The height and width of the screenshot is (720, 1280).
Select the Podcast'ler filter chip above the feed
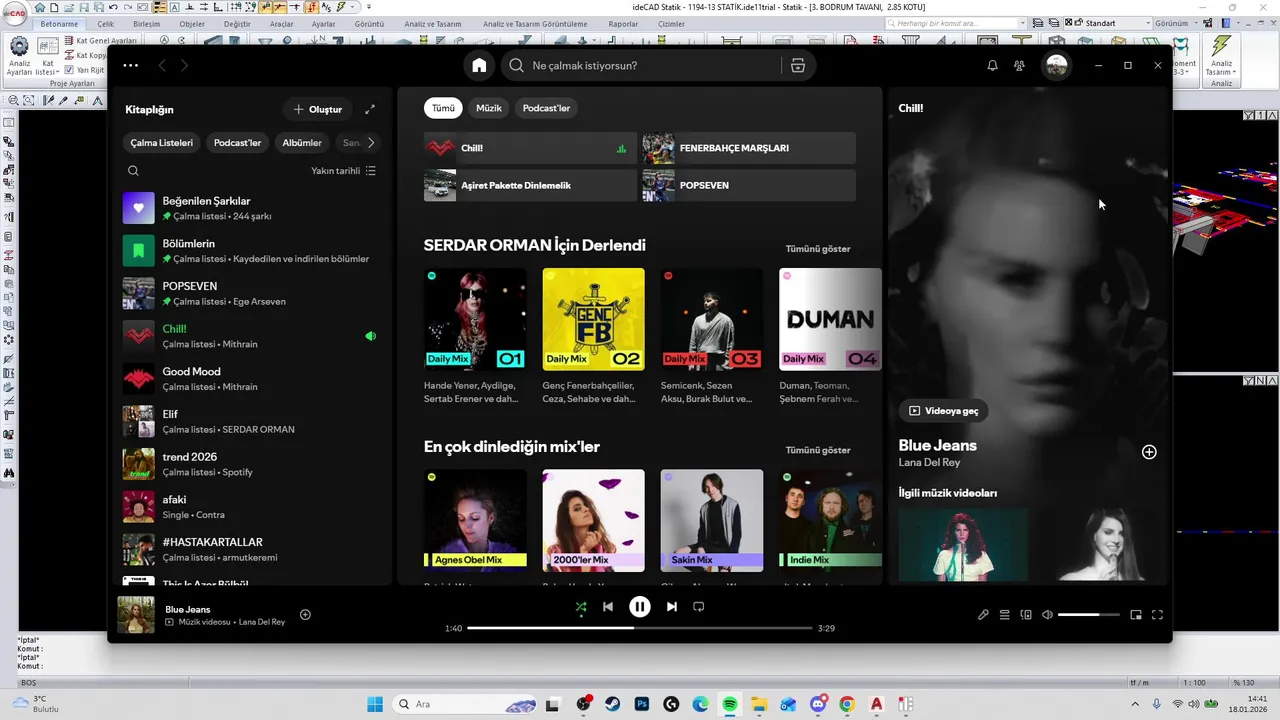click(546, 108)
